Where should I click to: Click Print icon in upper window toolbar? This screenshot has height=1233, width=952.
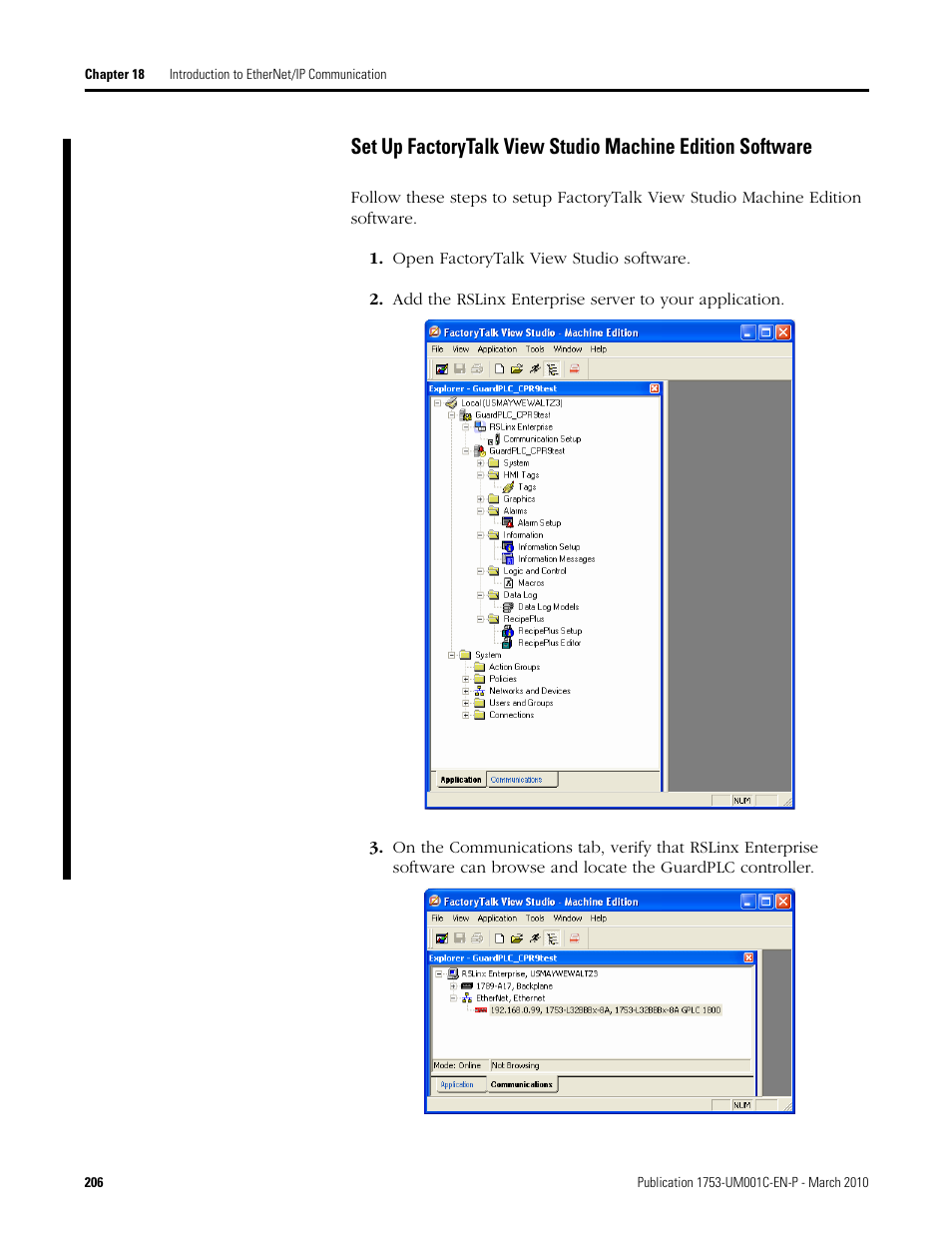477,368
